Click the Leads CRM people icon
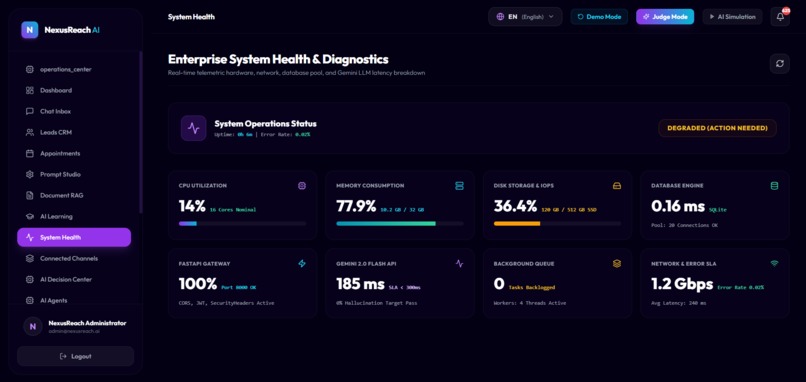 30,133
